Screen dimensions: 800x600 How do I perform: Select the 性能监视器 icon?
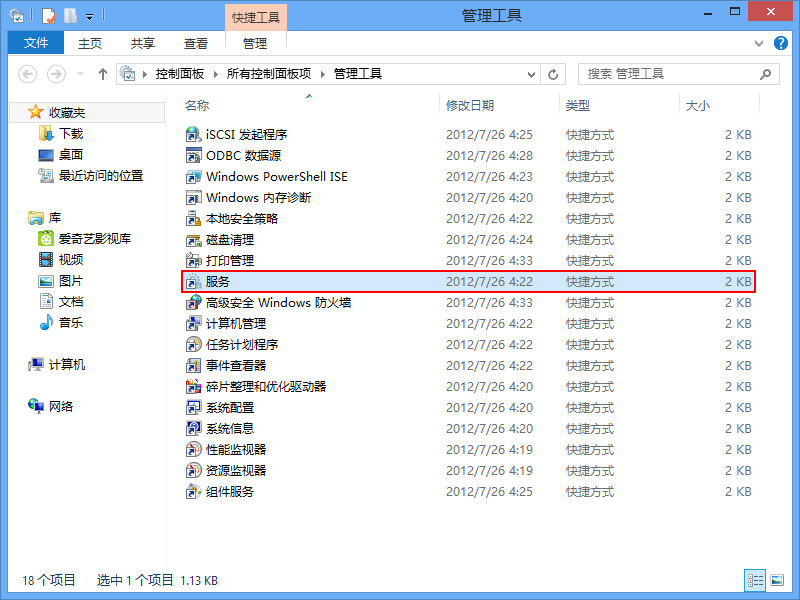pyautogui.click(x=193, y=449)
